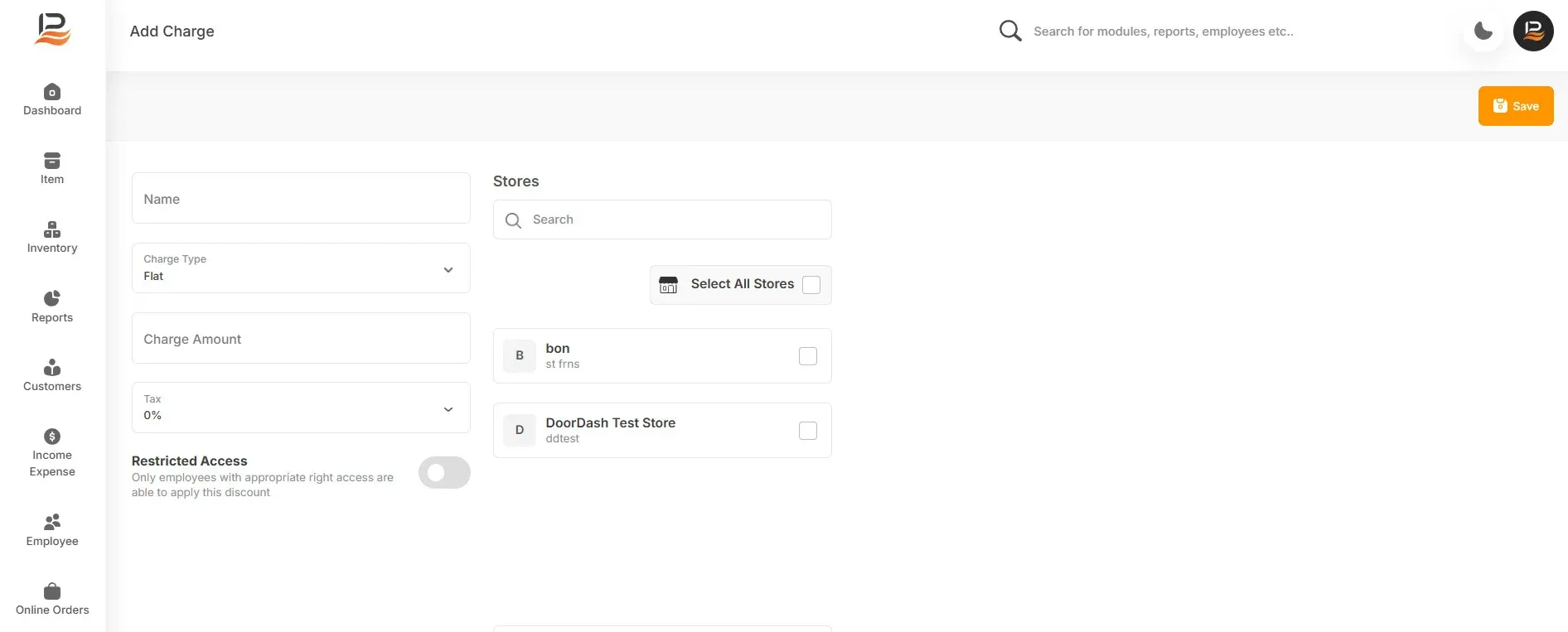
Task: Click the Stores search box
Action: click(662, 220)
